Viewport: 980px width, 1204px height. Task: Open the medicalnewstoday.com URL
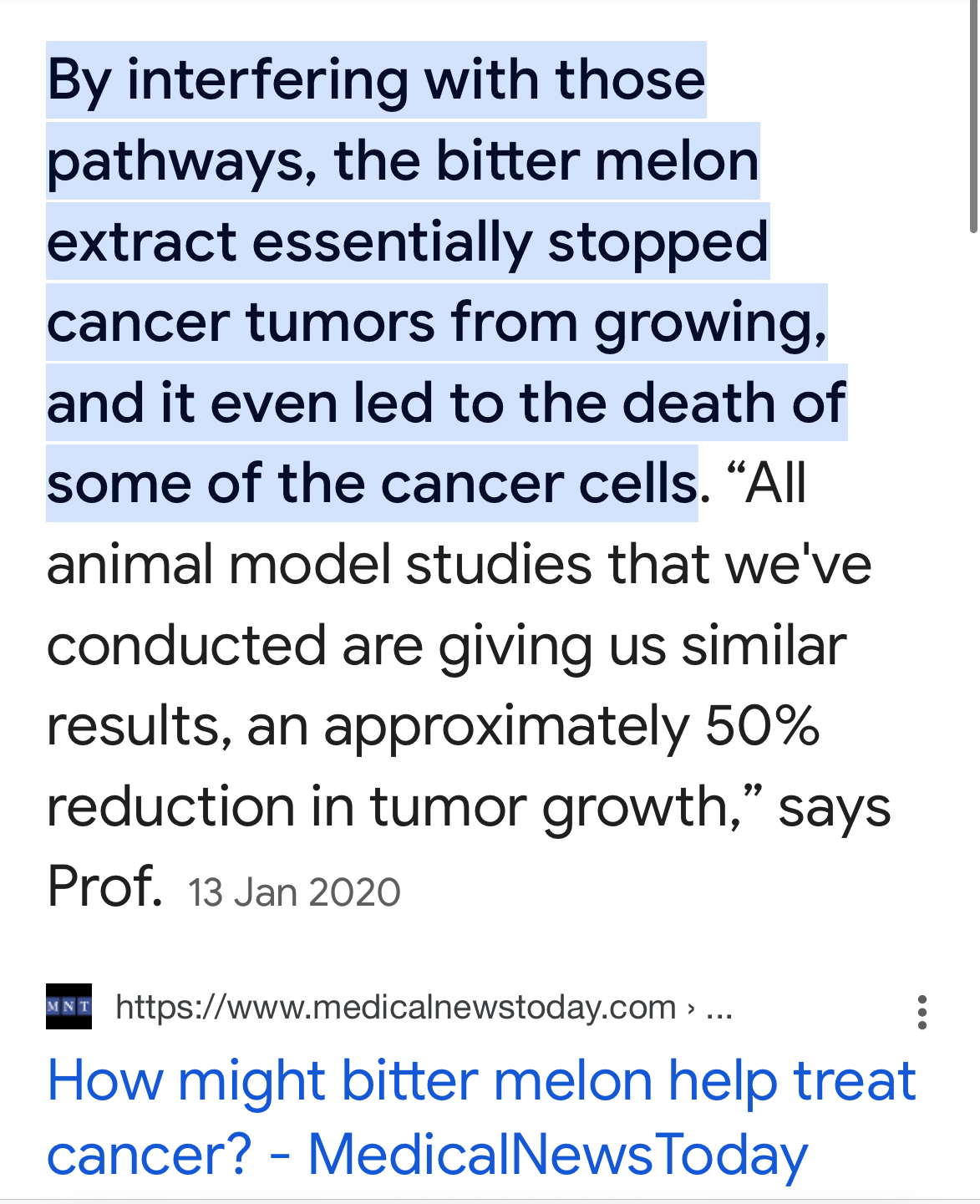point(395,1007)
